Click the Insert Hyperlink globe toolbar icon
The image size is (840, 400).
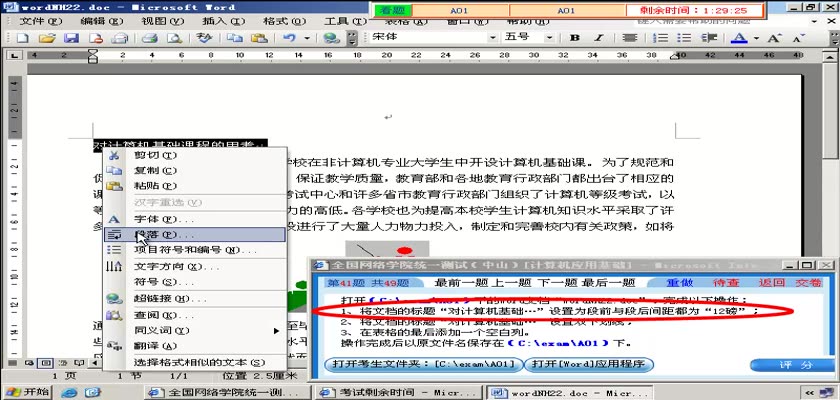[332, 38]
